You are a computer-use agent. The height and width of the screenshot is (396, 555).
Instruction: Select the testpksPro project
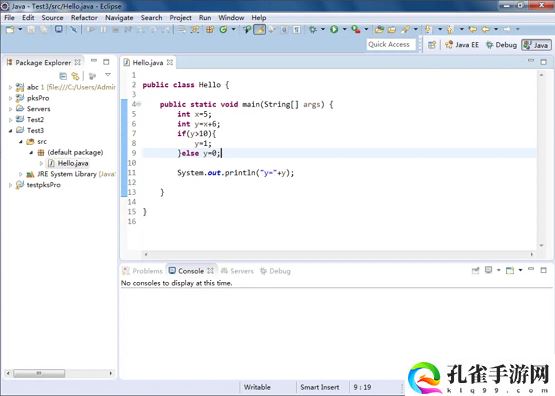(38, 185)
